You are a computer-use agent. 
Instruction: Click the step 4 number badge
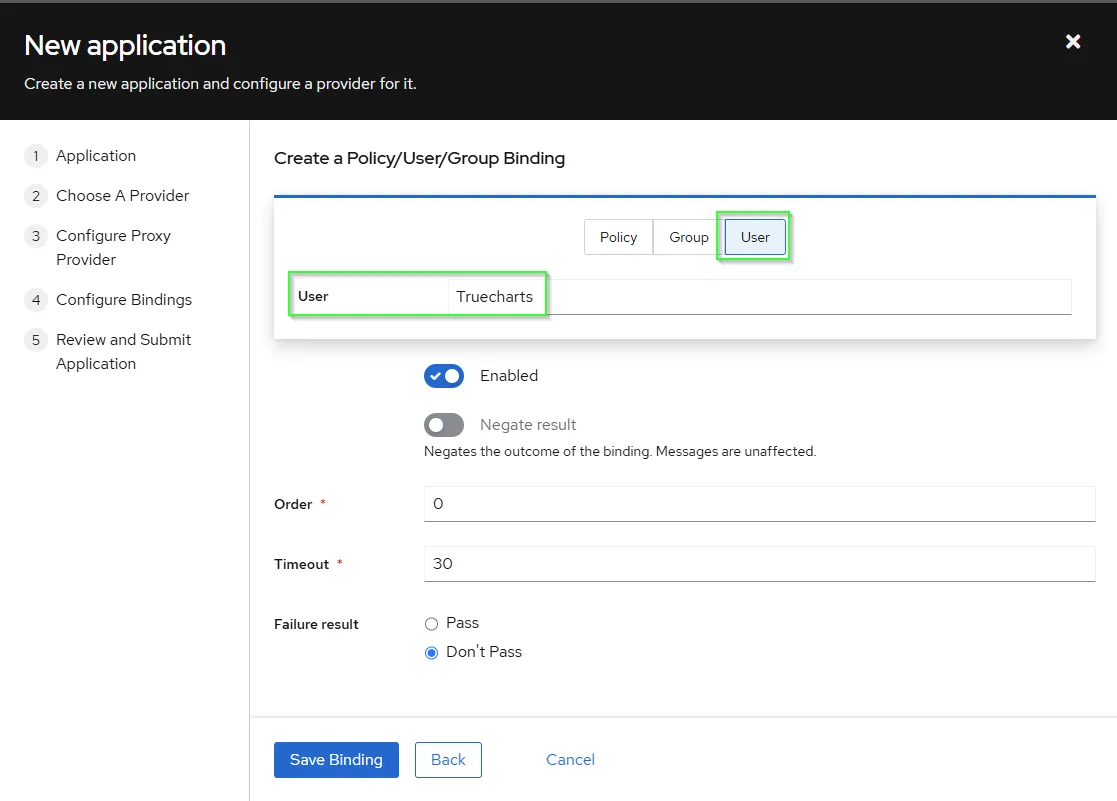[36, 300]
